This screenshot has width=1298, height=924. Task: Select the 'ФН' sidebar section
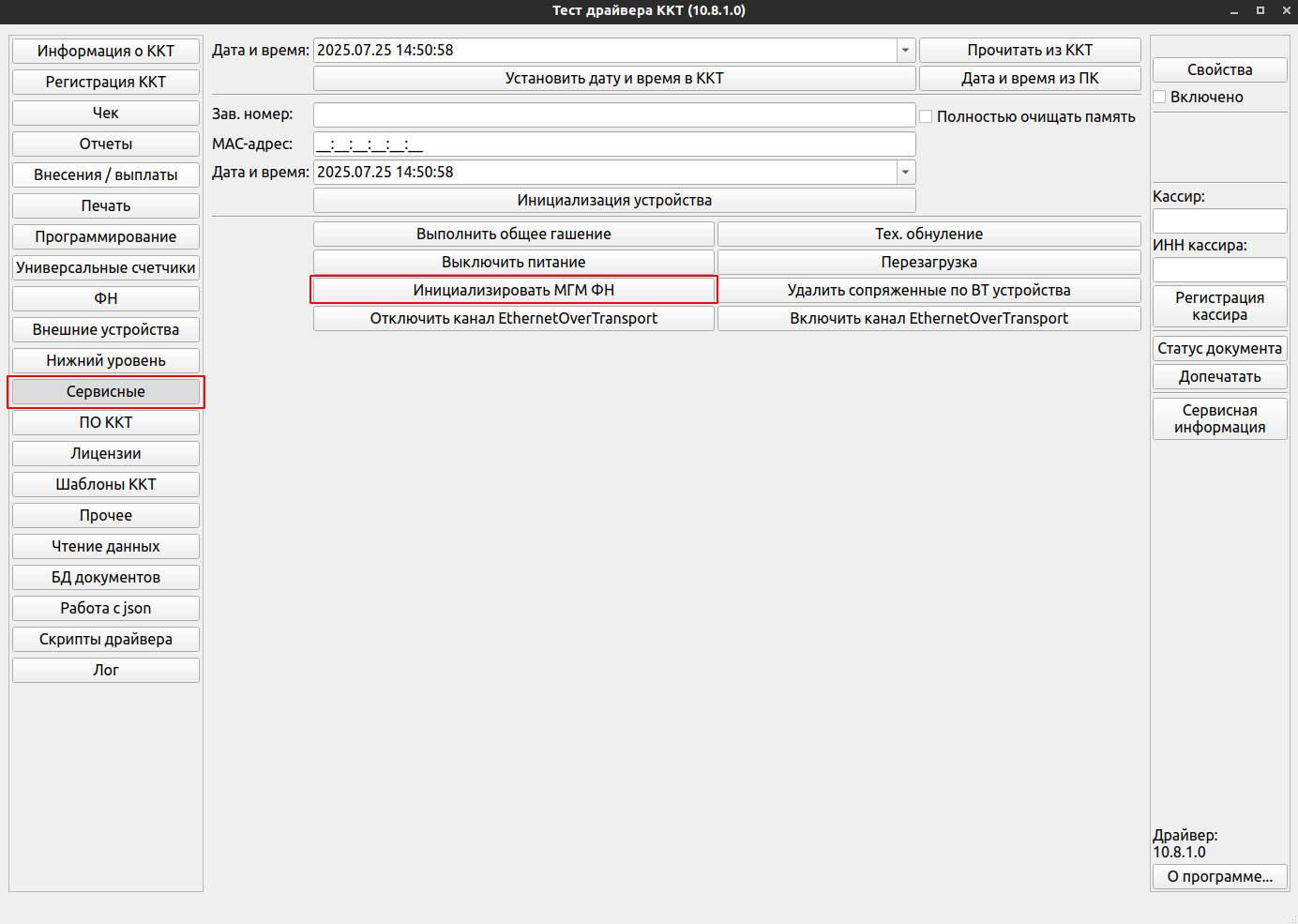tap(106, 298)
